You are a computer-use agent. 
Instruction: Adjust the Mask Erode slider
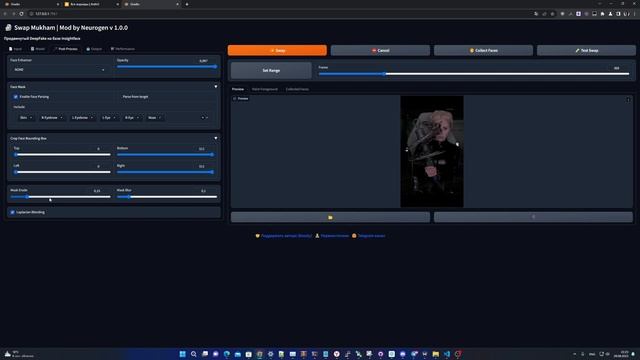60,197
